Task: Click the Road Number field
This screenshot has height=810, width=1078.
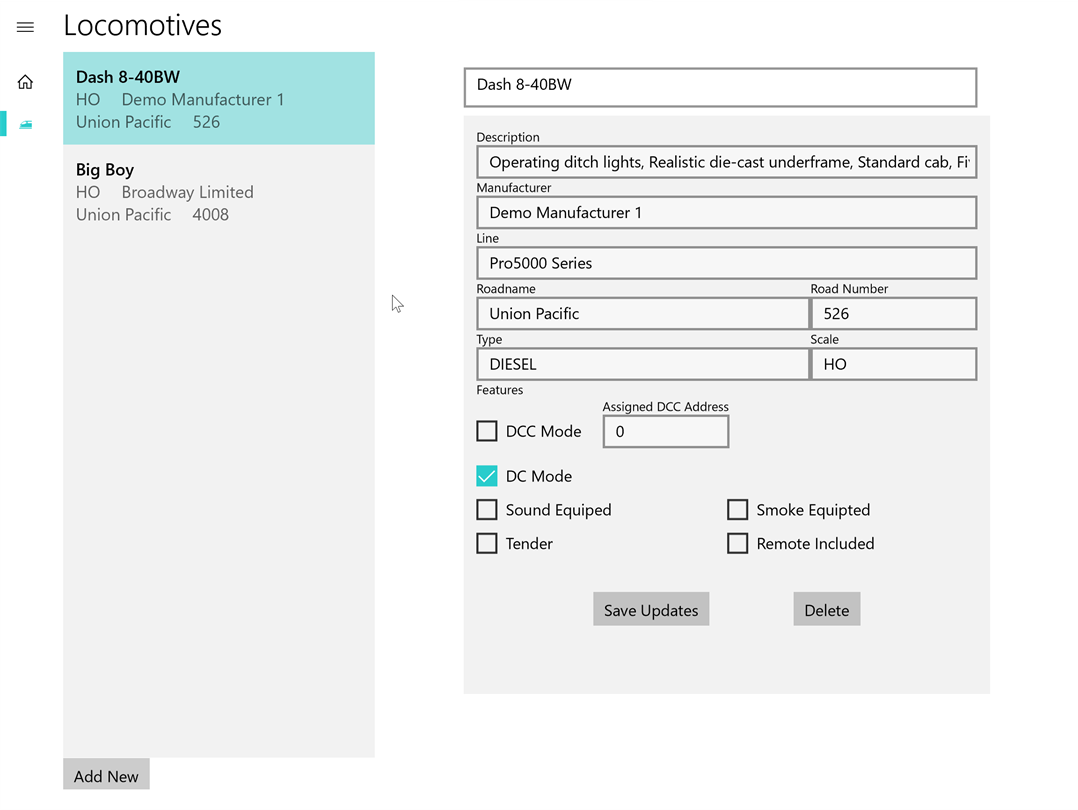Action: pos(892,314)
